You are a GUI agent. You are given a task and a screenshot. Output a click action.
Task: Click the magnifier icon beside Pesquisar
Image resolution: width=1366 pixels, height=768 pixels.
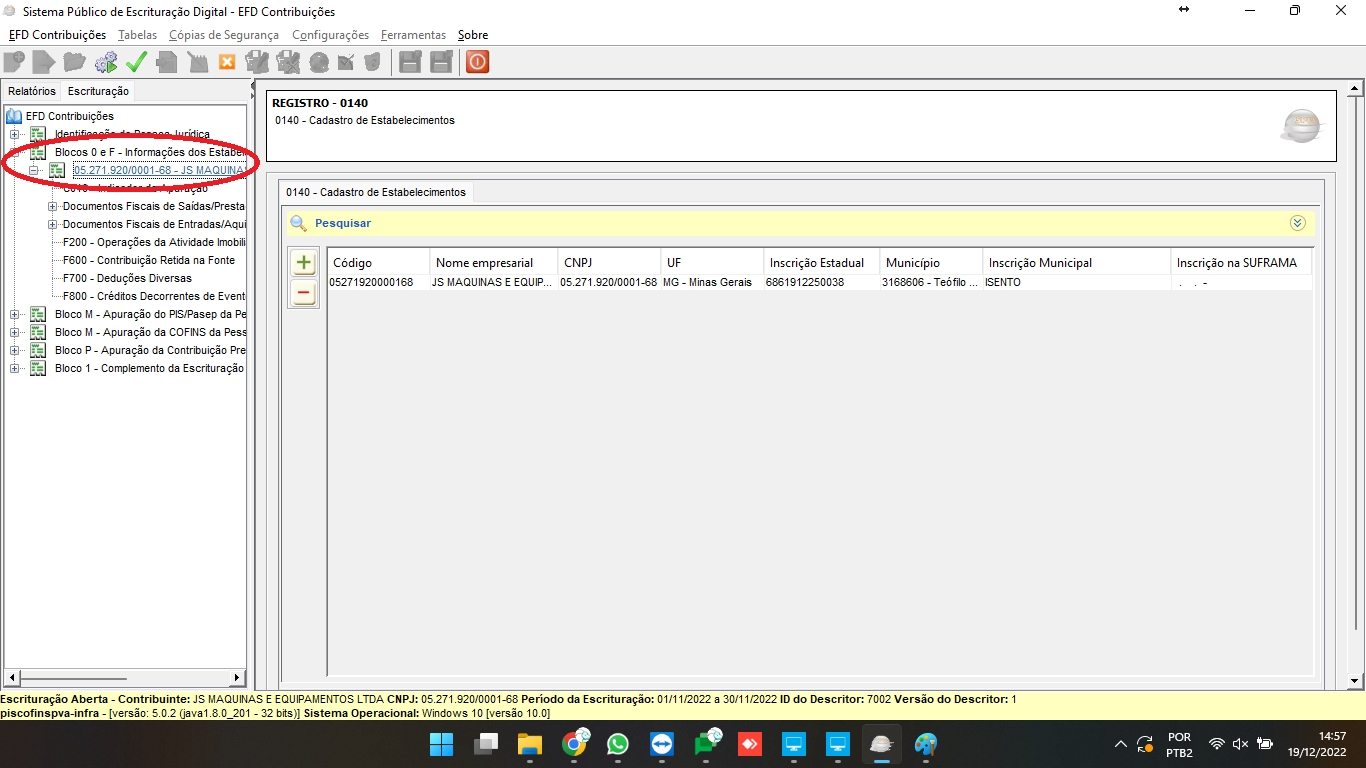[298, 224]
